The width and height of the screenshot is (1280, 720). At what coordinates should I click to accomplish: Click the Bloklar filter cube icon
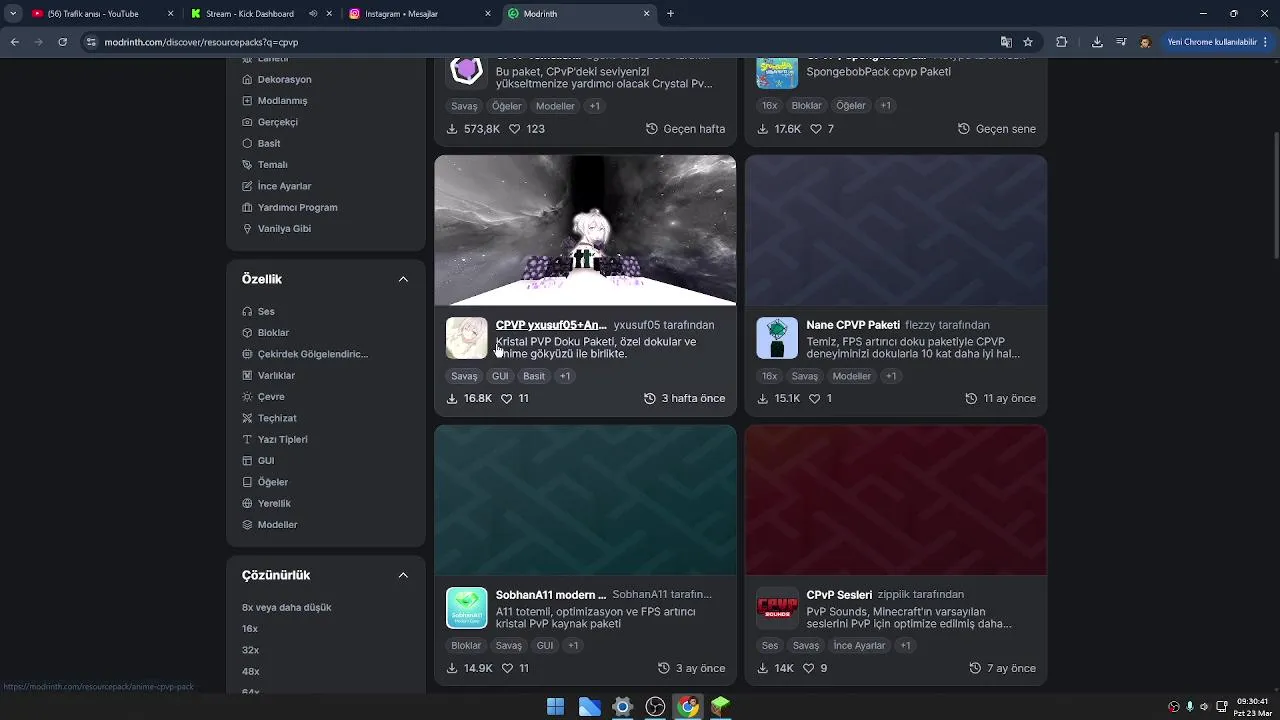click(x=247, y=333)
